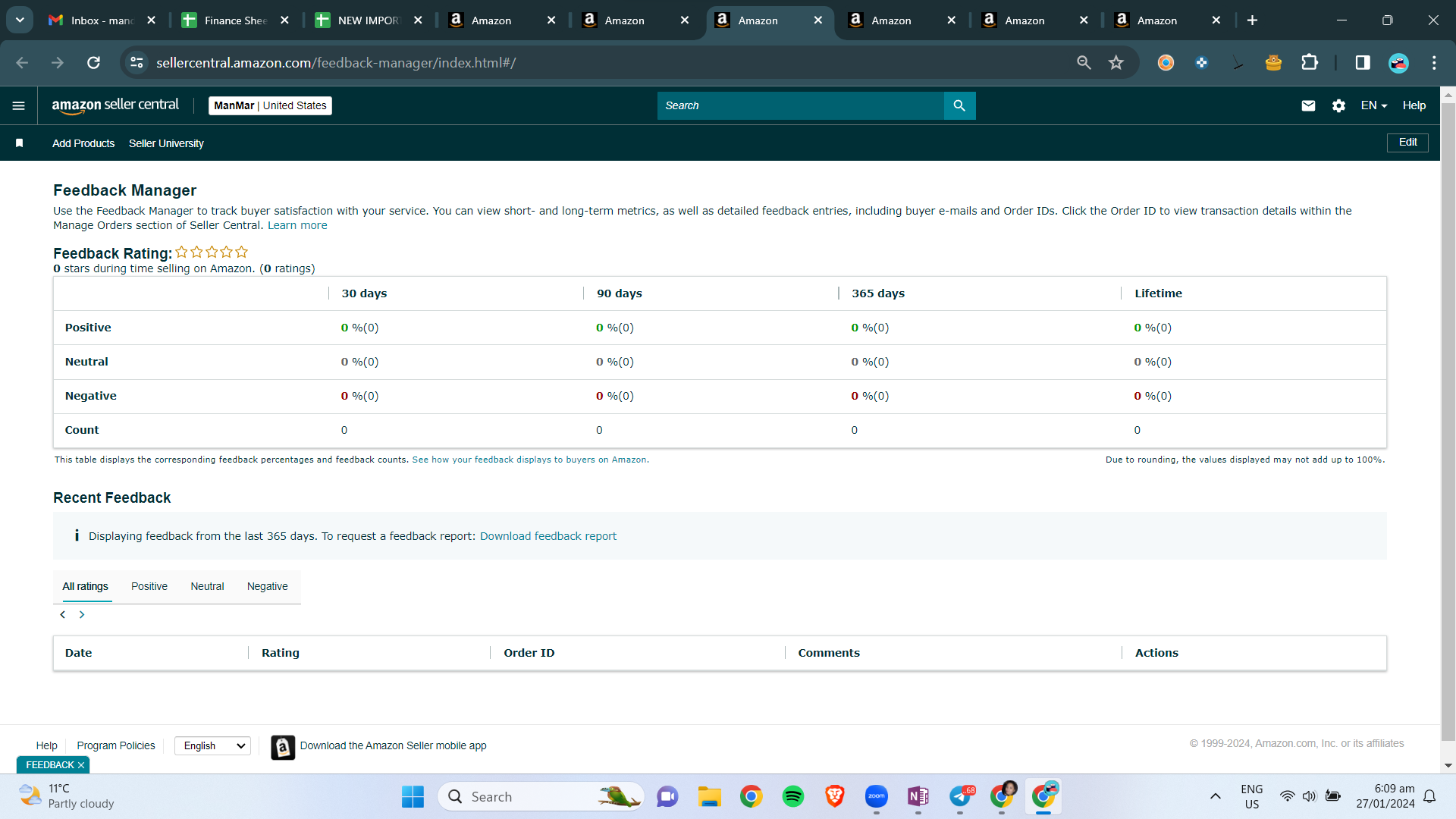Viewport: 1456px width, 819px height.
Task: Click the Edit button in favorites bar
Action: coord(1408,143)
